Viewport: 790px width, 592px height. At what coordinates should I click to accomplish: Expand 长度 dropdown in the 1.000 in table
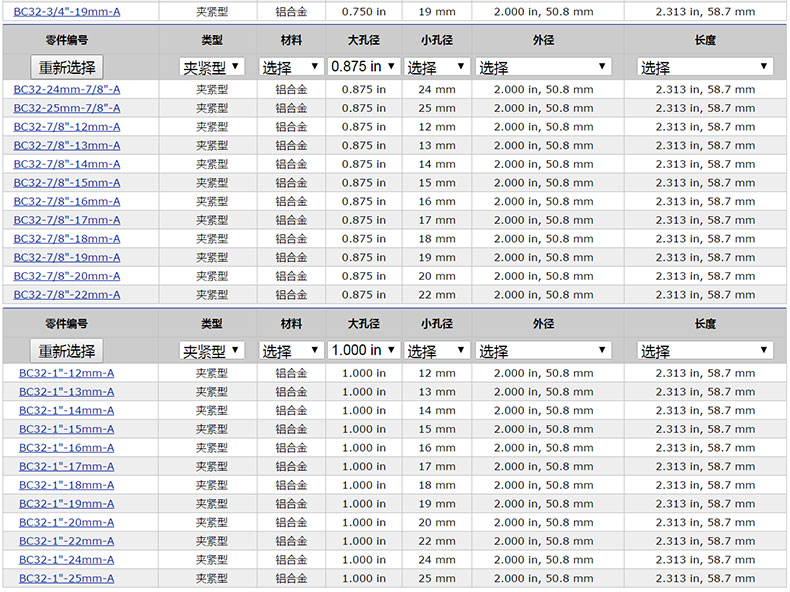click(705, 351)
